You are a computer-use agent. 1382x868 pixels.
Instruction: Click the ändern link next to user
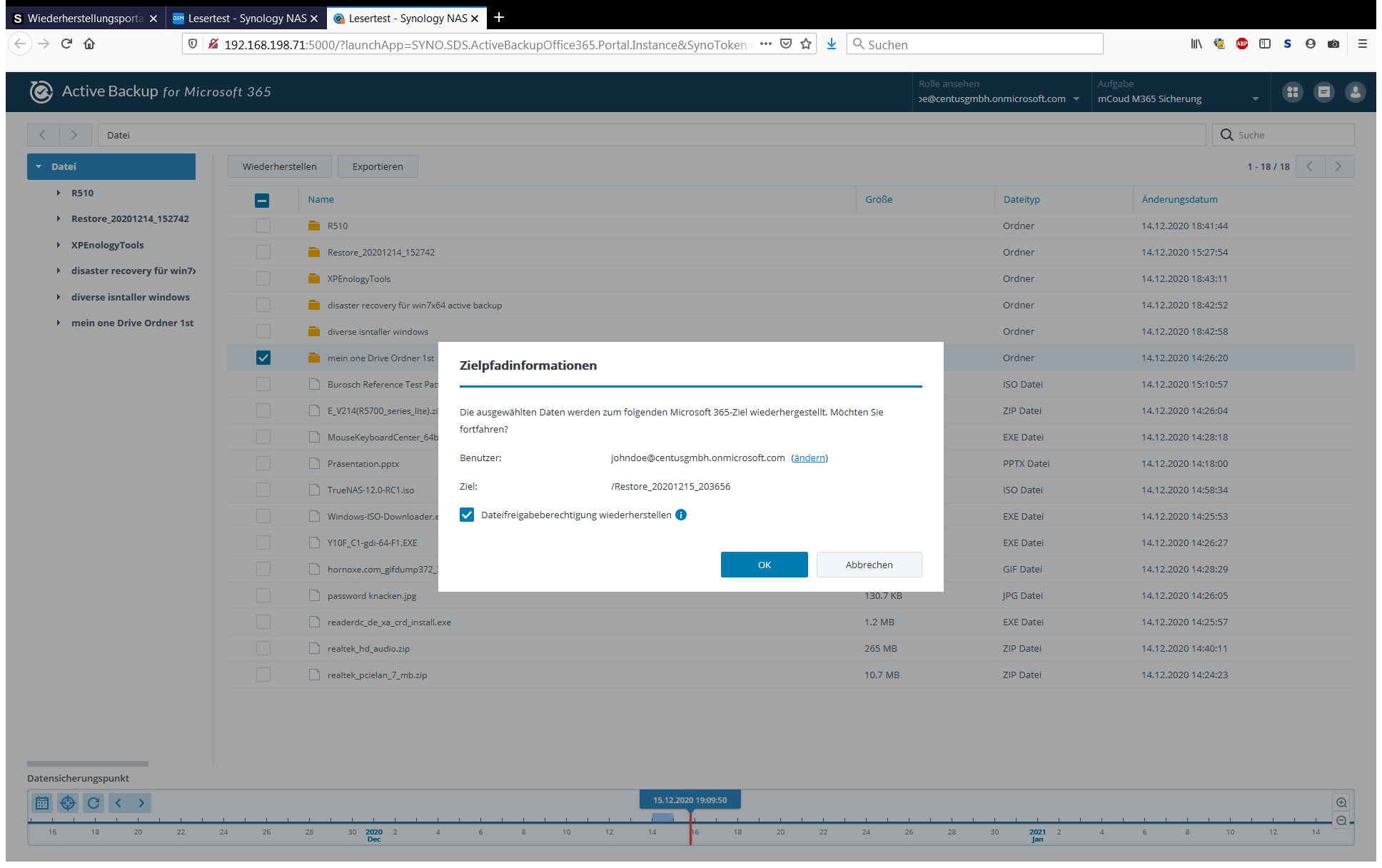pos(809,458)
